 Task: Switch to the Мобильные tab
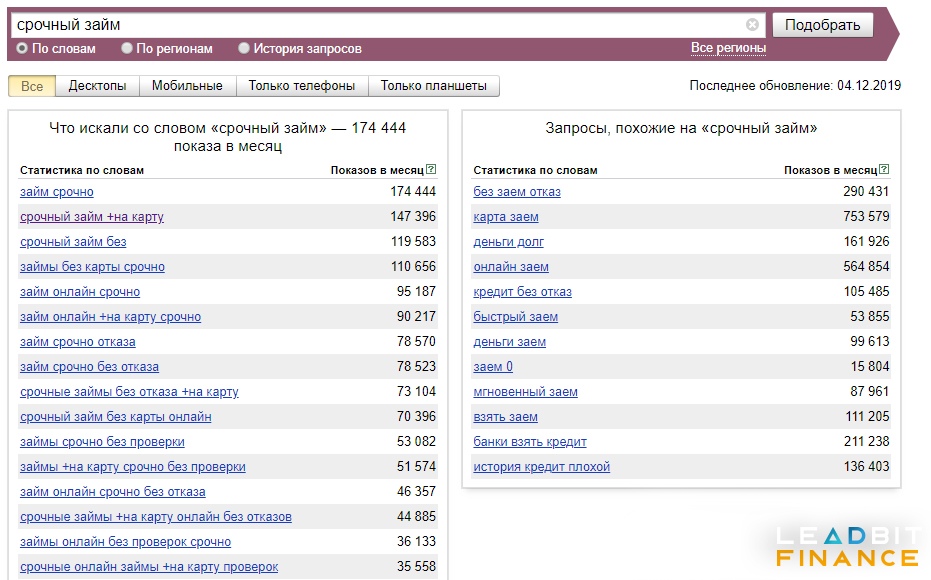[x=187, y=85]
